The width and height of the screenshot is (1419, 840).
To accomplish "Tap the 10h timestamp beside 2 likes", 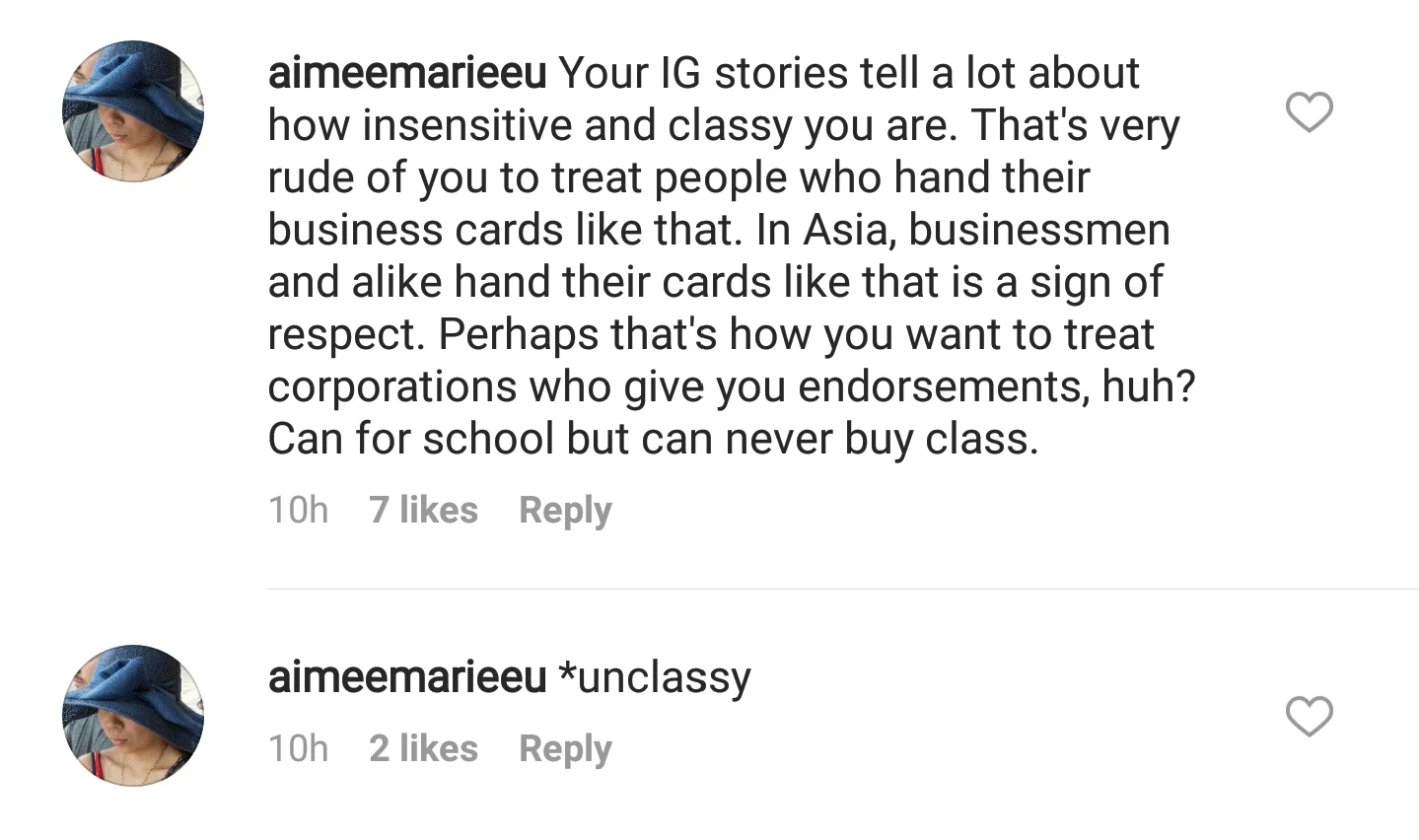I will click(298, 748).
